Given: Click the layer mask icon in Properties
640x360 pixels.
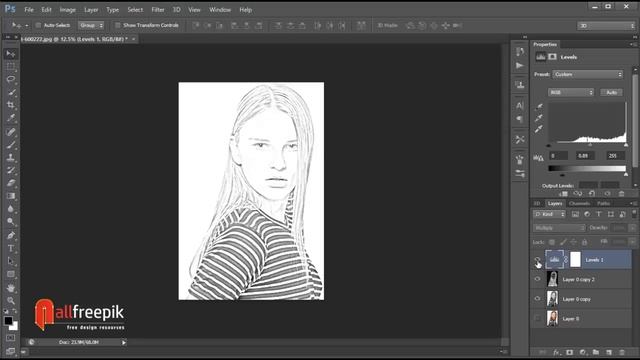Looking at the screenshot, I should pos(552,57).
